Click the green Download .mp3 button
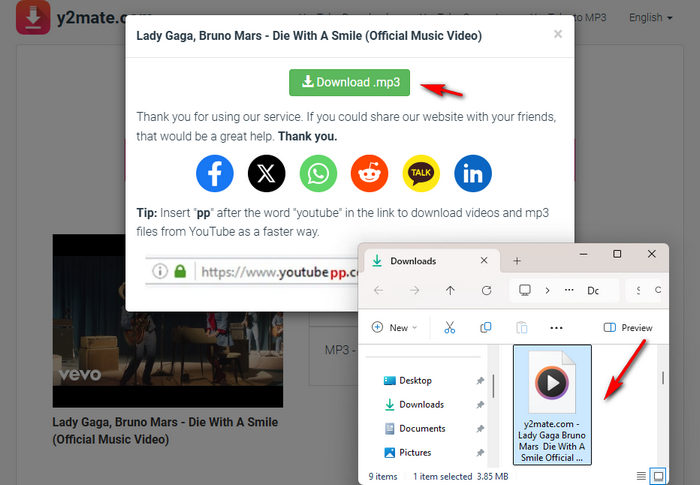 (350, 82)
